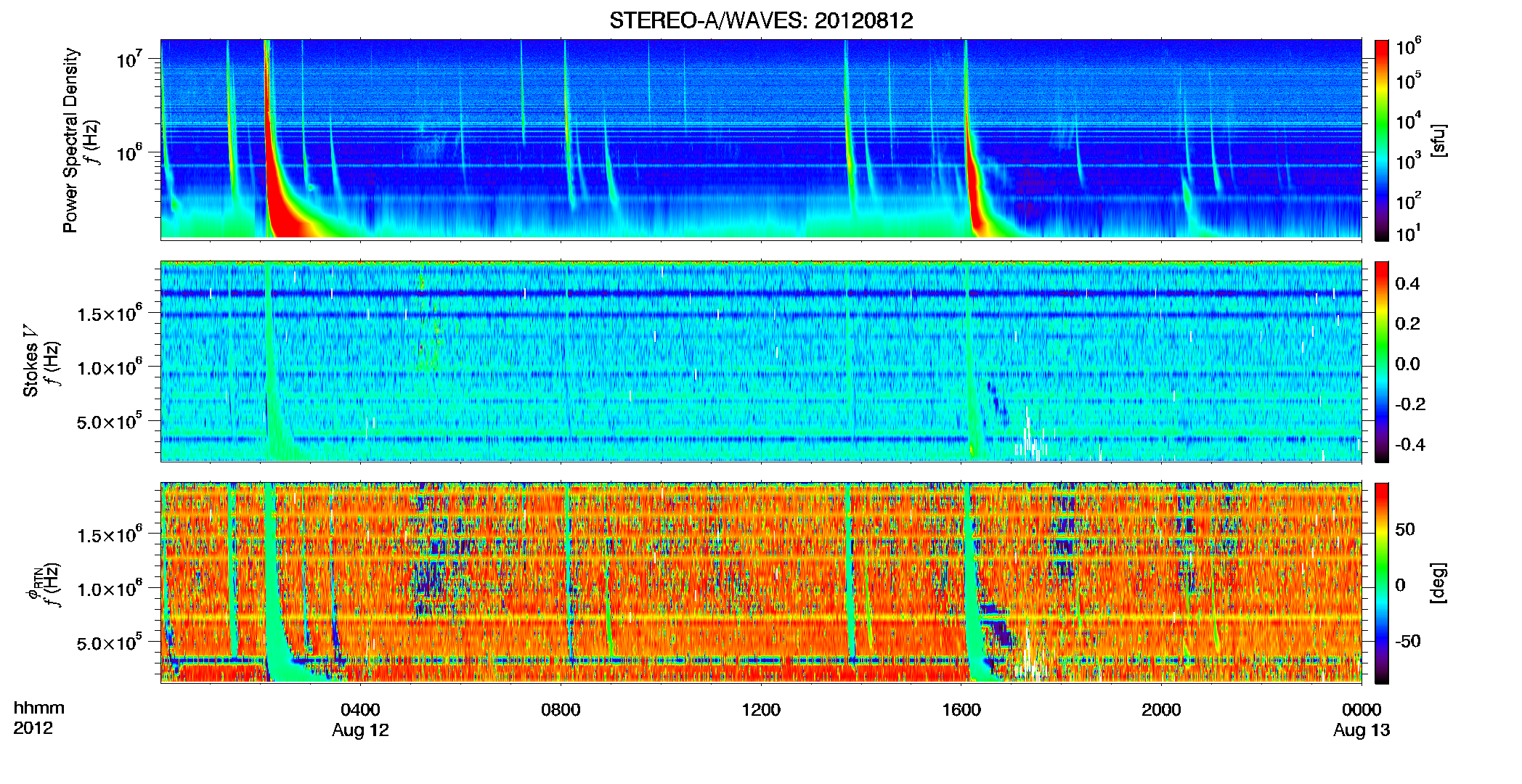Select 1.5×10^6 tick on φRTN axis
Viewport: 1522px width, 784px height.
tap(110, 535)
